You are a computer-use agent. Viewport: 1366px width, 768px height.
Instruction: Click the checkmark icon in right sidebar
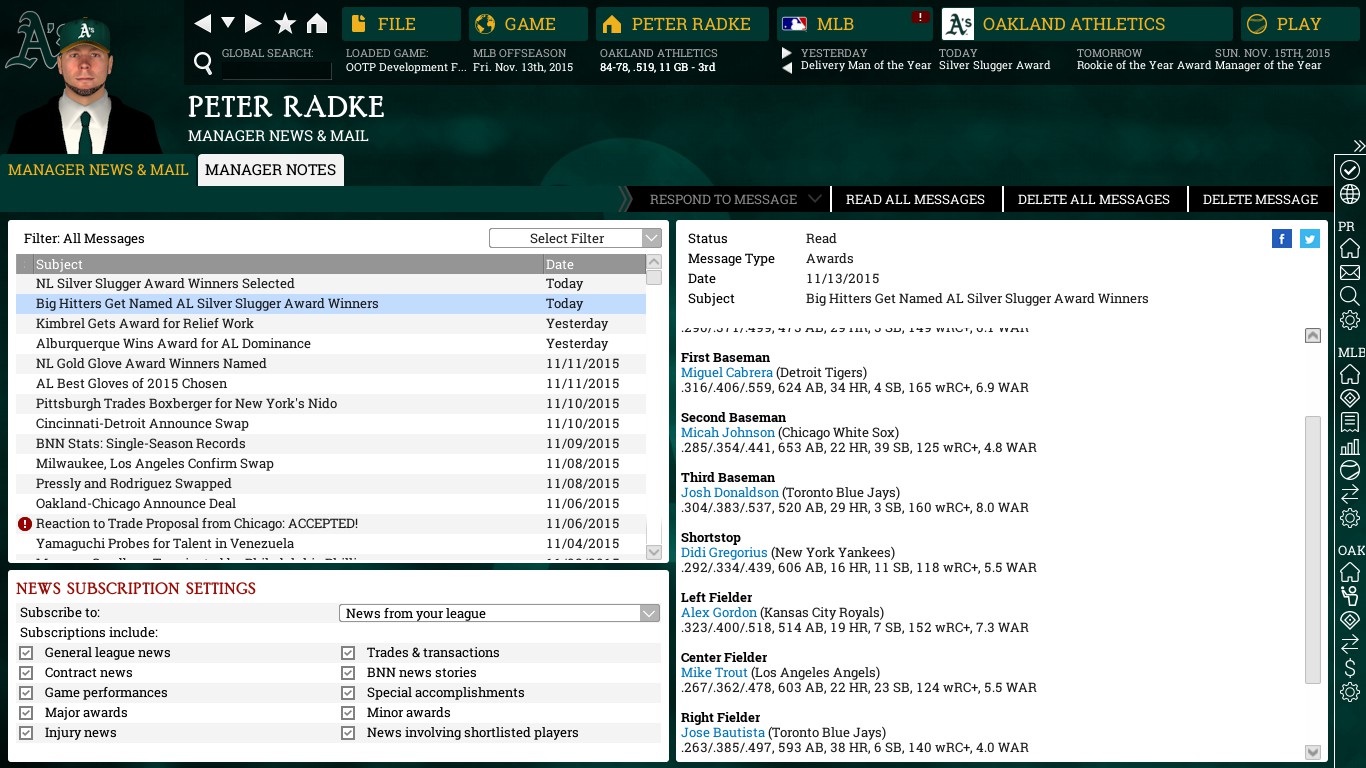point(1350,170)
